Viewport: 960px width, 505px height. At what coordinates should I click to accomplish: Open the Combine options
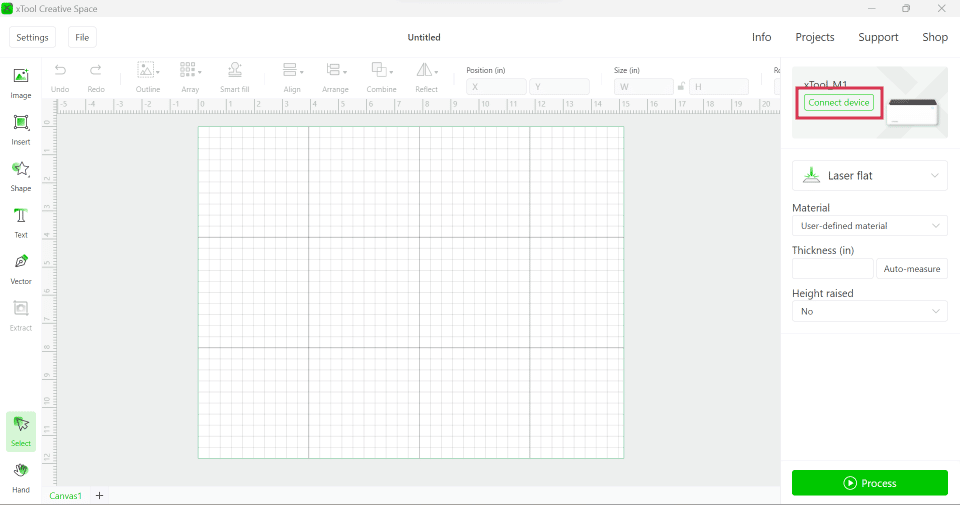[x=381, y=78]
